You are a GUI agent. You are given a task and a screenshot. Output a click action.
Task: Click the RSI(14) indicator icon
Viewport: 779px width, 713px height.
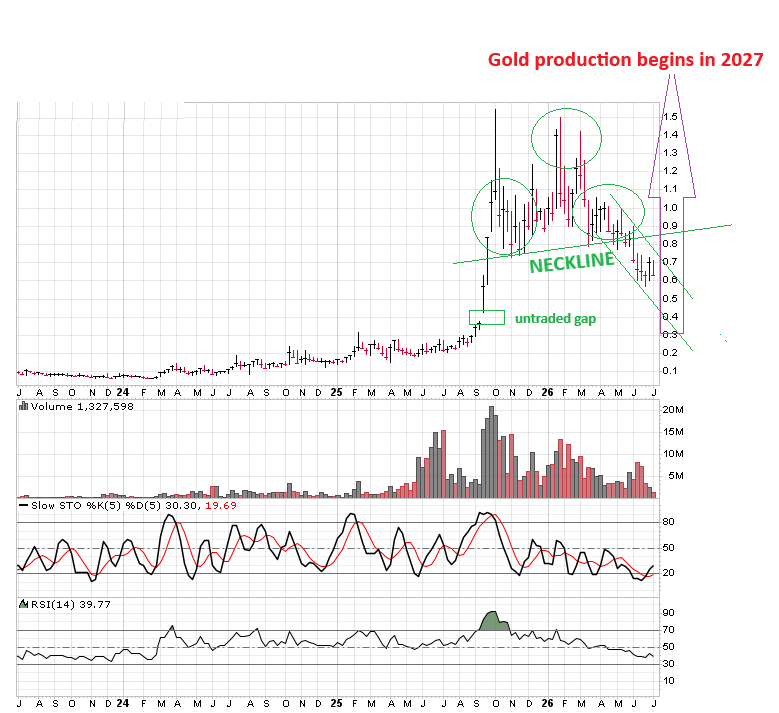[x=23, y=604]
